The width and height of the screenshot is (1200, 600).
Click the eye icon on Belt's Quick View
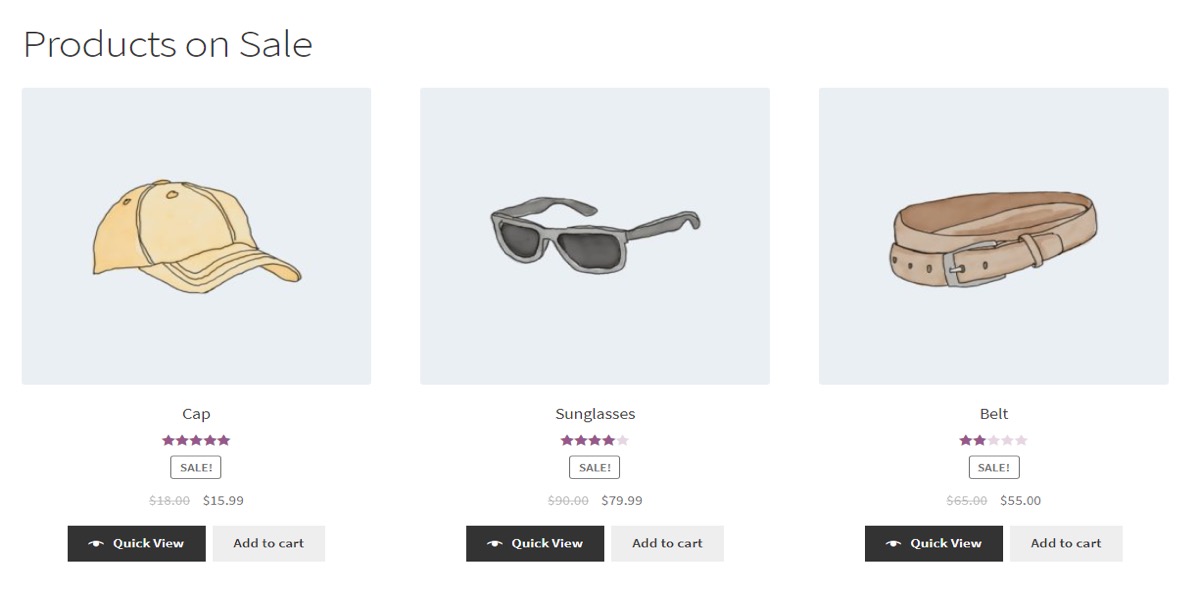point(893,544)
